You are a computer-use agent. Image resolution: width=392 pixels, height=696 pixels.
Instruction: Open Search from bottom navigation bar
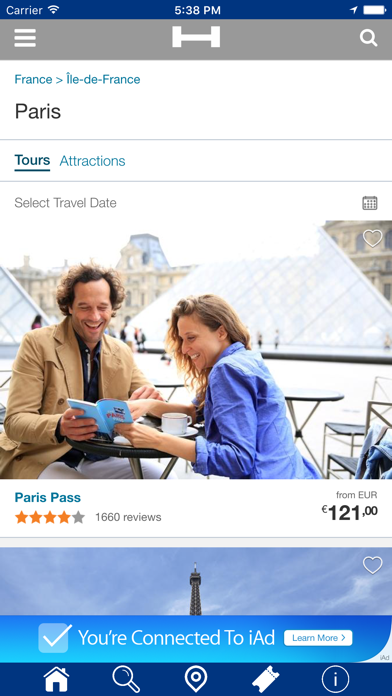126,679
